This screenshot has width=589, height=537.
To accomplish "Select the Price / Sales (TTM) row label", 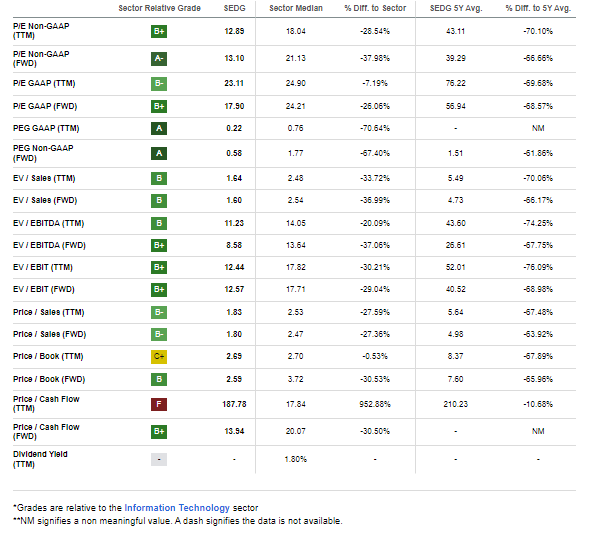I will 49,312.
